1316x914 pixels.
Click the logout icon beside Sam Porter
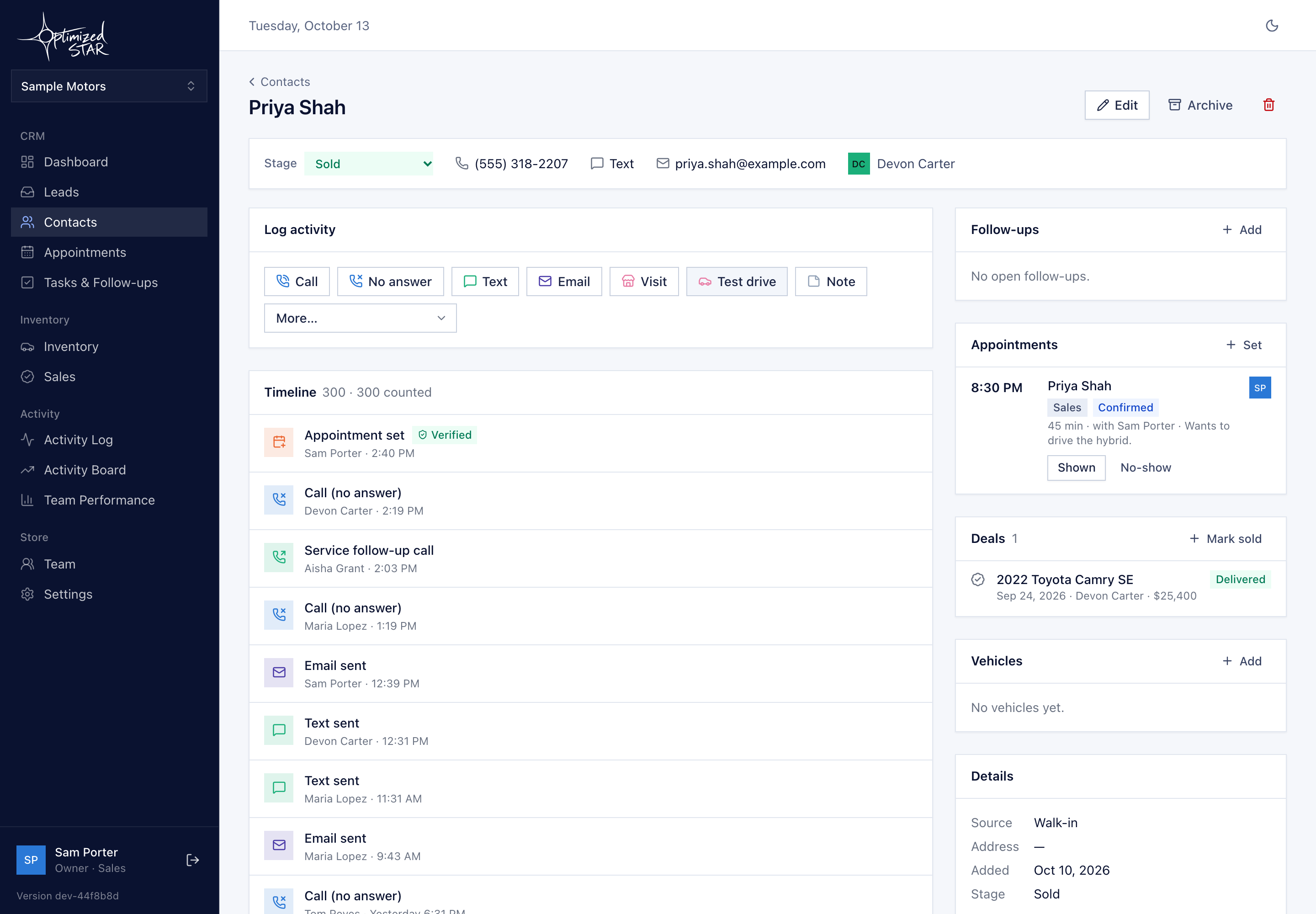(x=192, y=860)
